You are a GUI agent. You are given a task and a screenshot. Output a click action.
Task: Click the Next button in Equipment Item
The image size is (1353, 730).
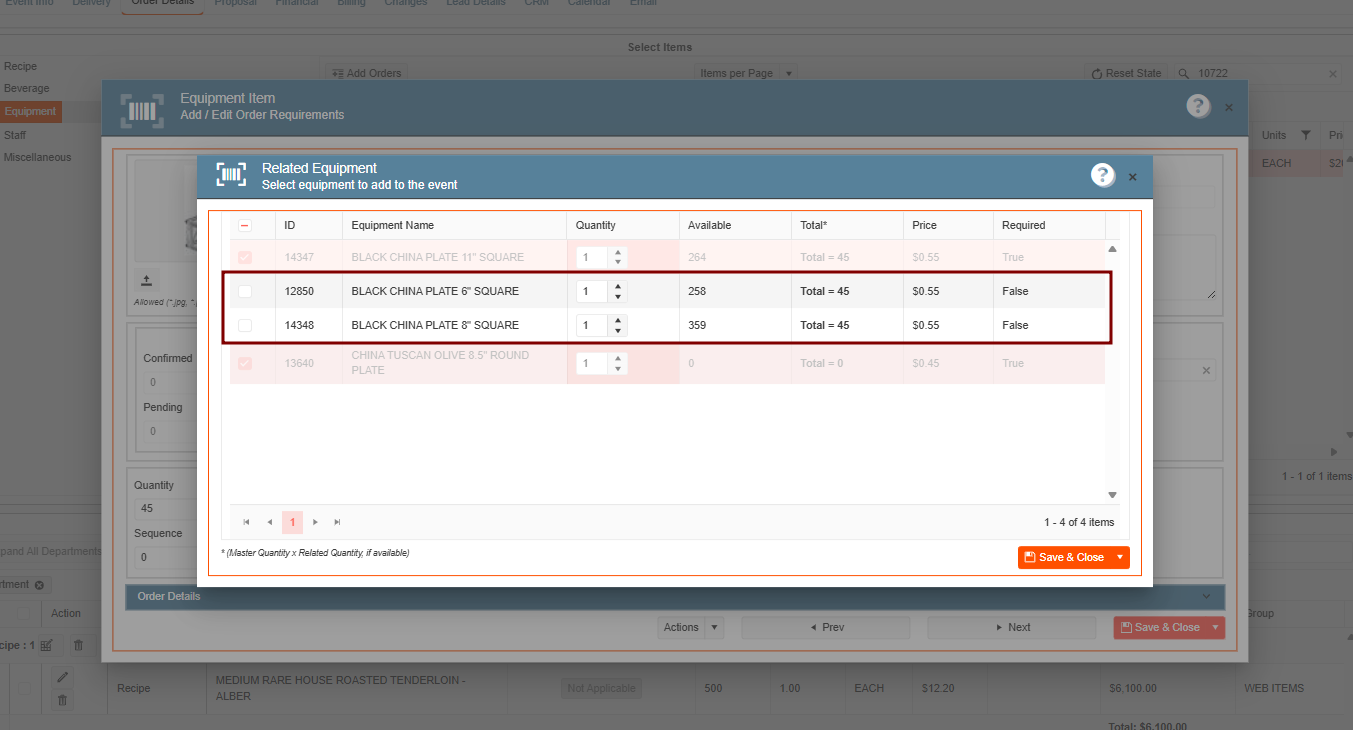tap(1012, 627)
